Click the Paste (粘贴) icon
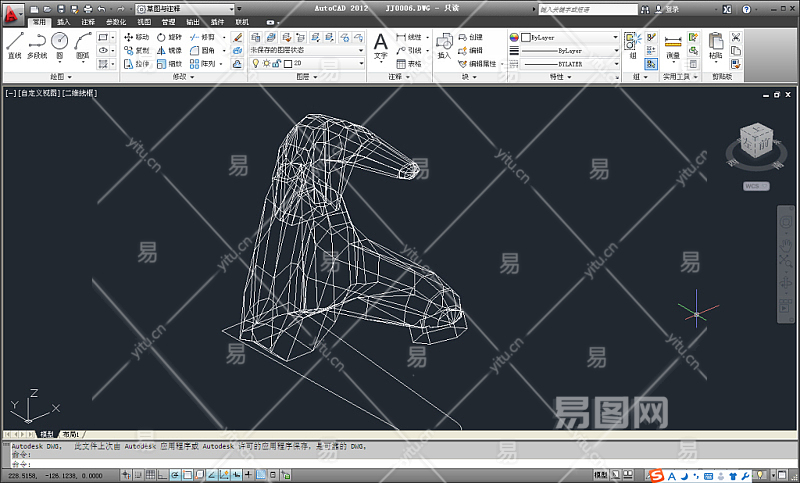This screenshot has width=800, height=483. [716, 44]
